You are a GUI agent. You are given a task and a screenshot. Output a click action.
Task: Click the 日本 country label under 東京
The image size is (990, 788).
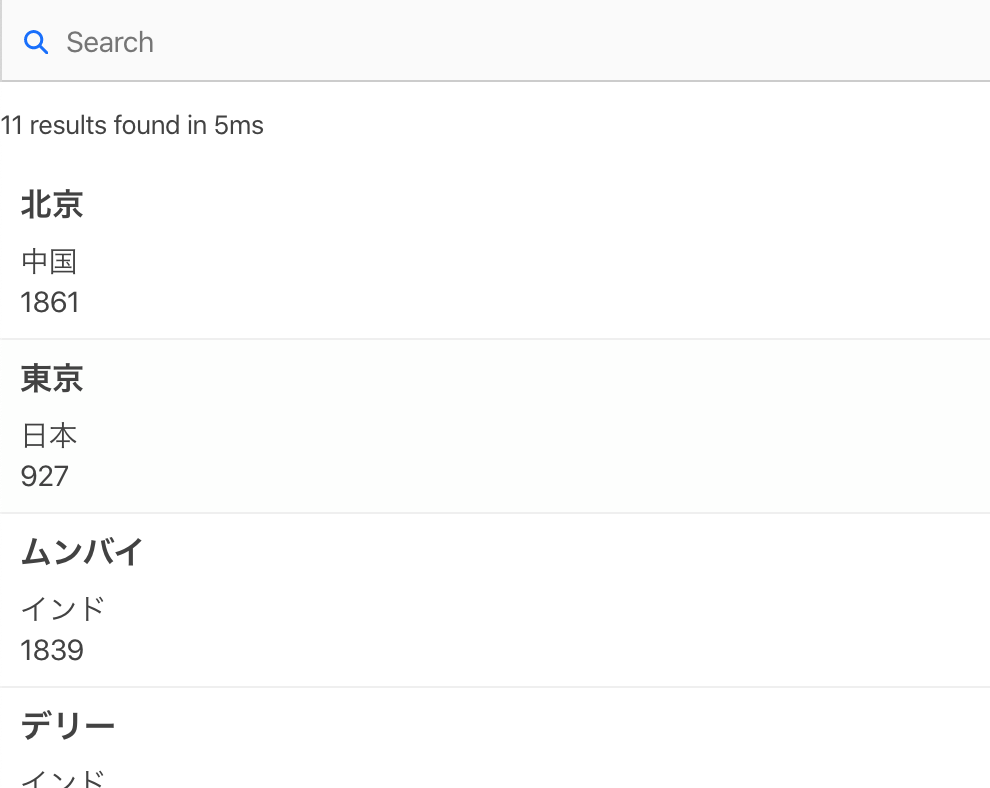coord(49,436)
